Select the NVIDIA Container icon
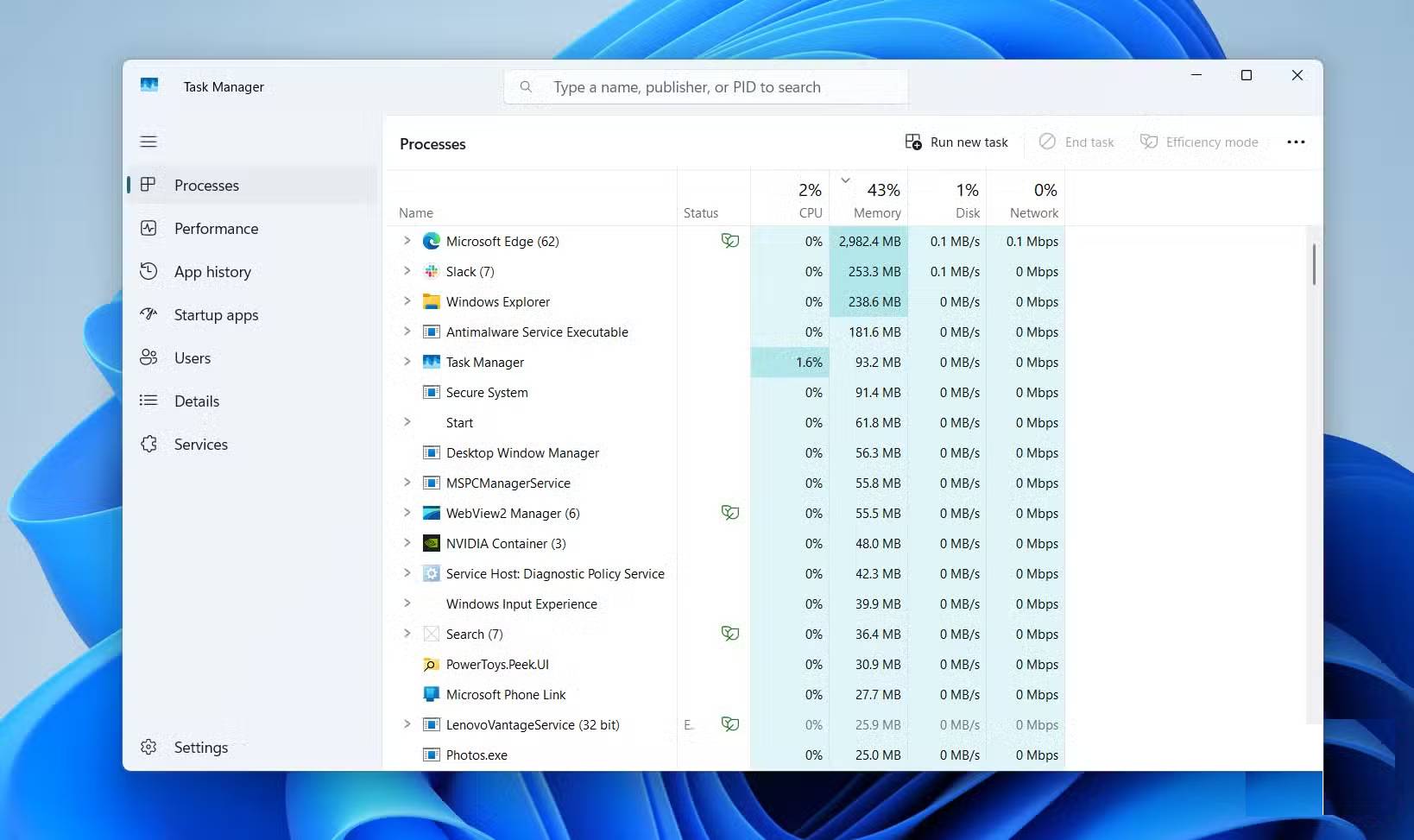The height and width of the screenshot is (840, 1414). click(431, 544)
